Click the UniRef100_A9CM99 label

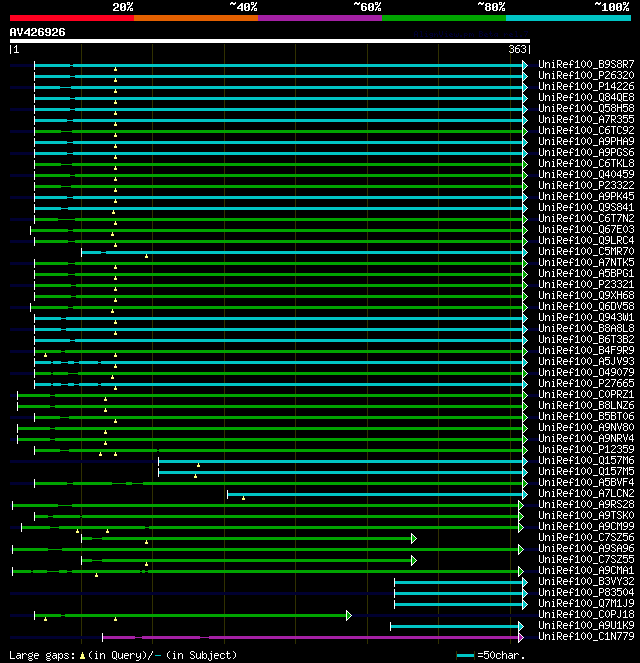586,526
